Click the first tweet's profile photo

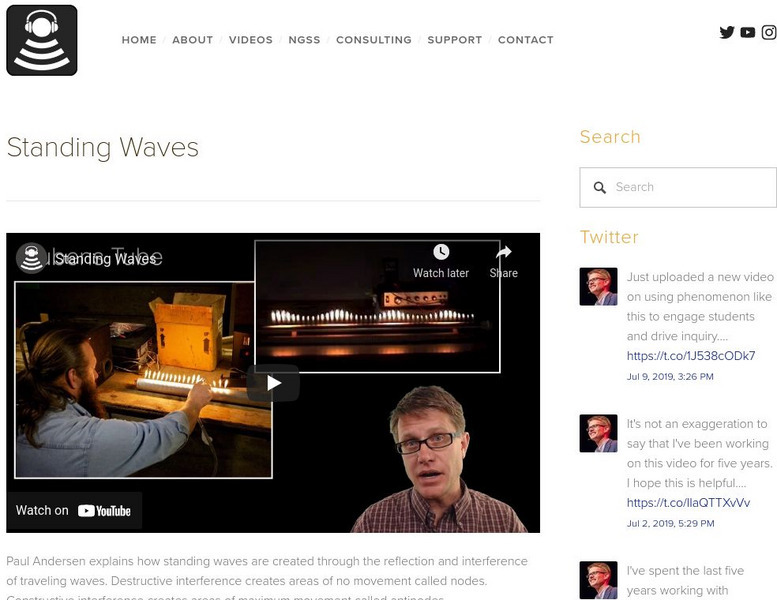point(599,286)
